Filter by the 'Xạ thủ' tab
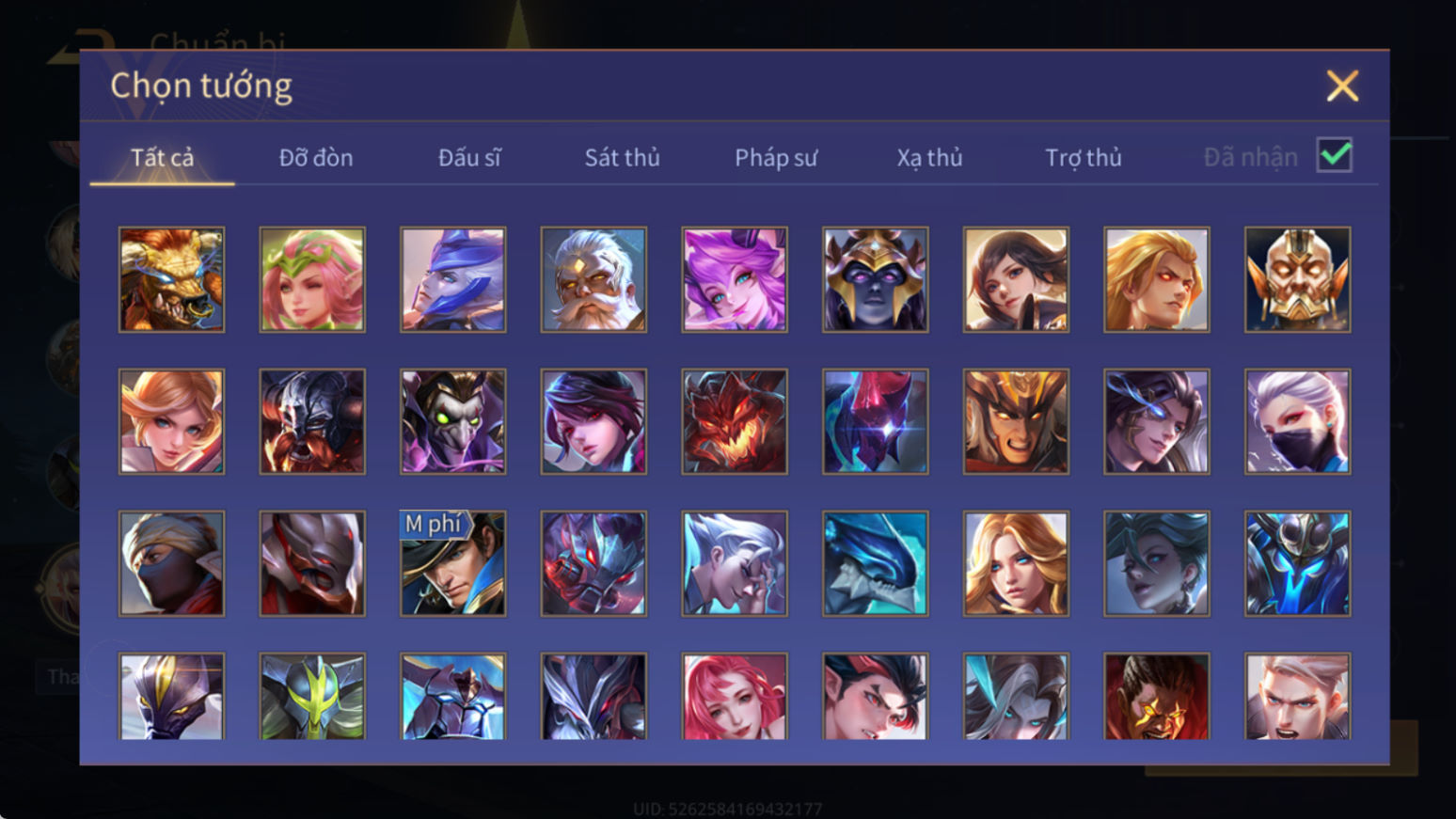 point(929,157)
